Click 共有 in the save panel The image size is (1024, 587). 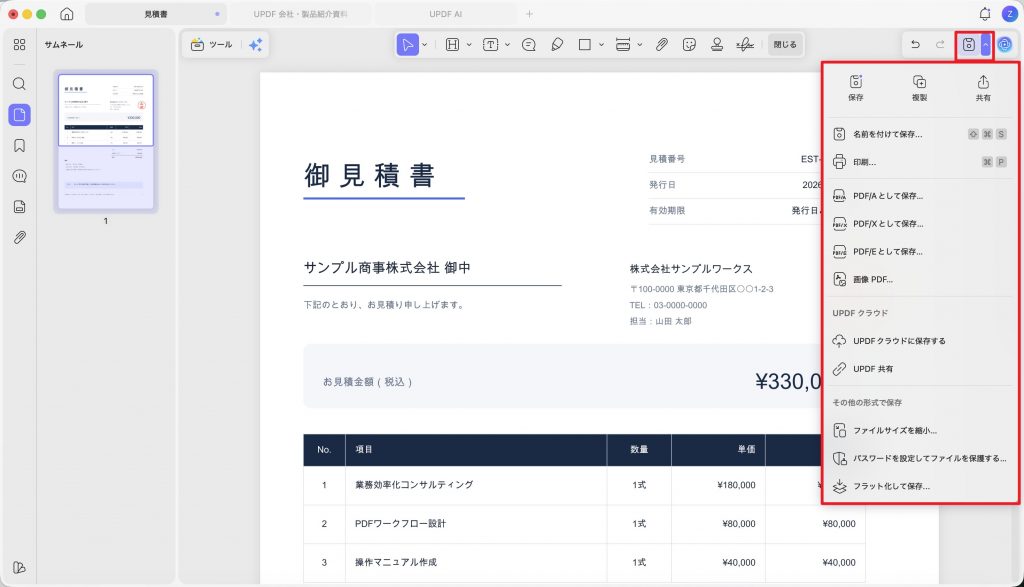point(983,88)
